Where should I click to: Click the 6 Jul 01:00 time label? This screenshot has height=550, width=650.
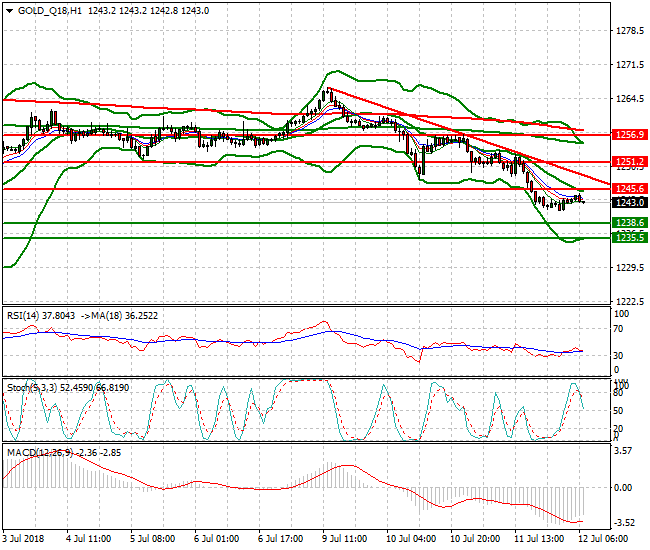click(216, 539)
